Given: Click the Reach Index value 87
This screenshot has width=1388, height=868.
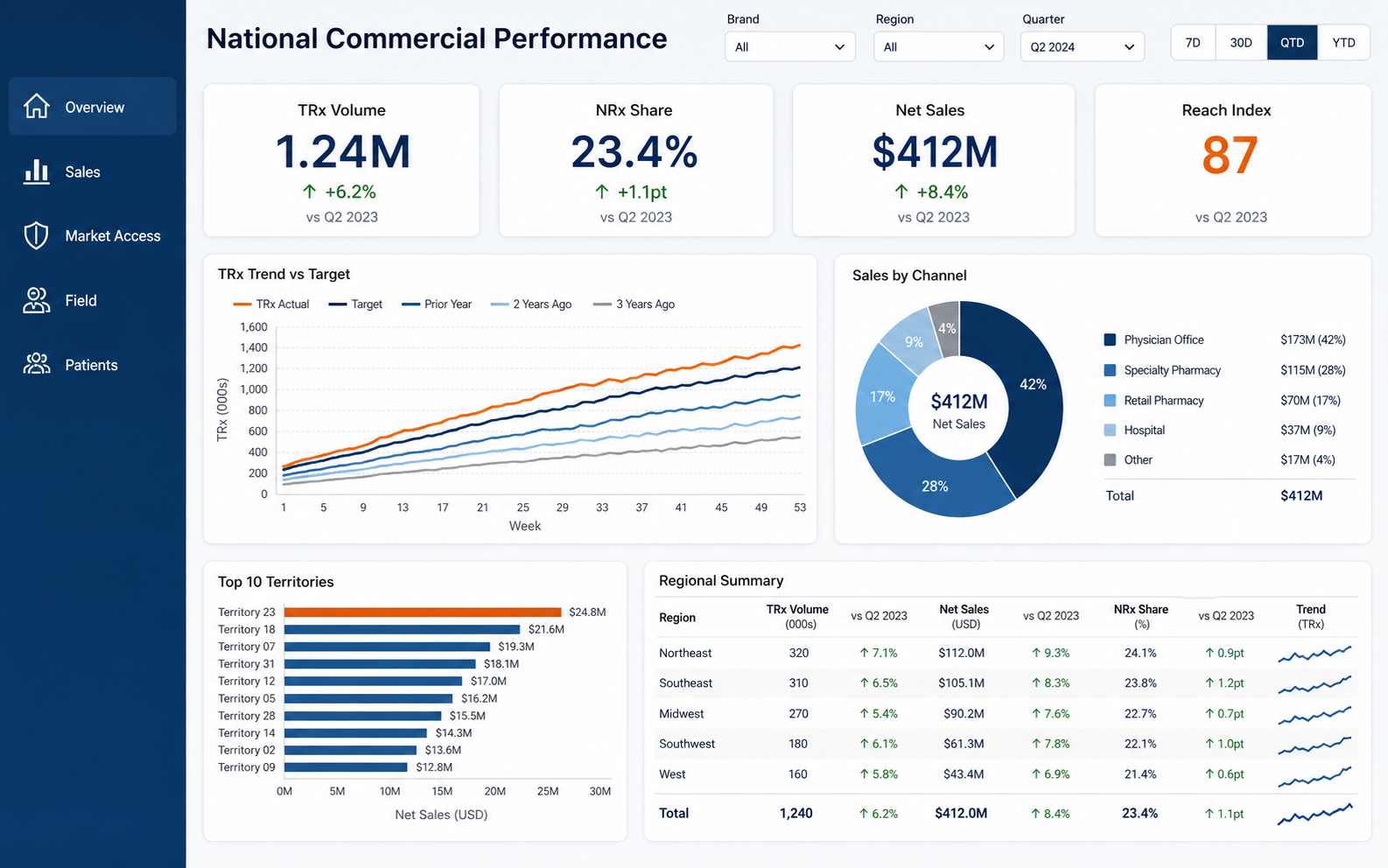Looking at the screenshot, I should point(1230,155).
